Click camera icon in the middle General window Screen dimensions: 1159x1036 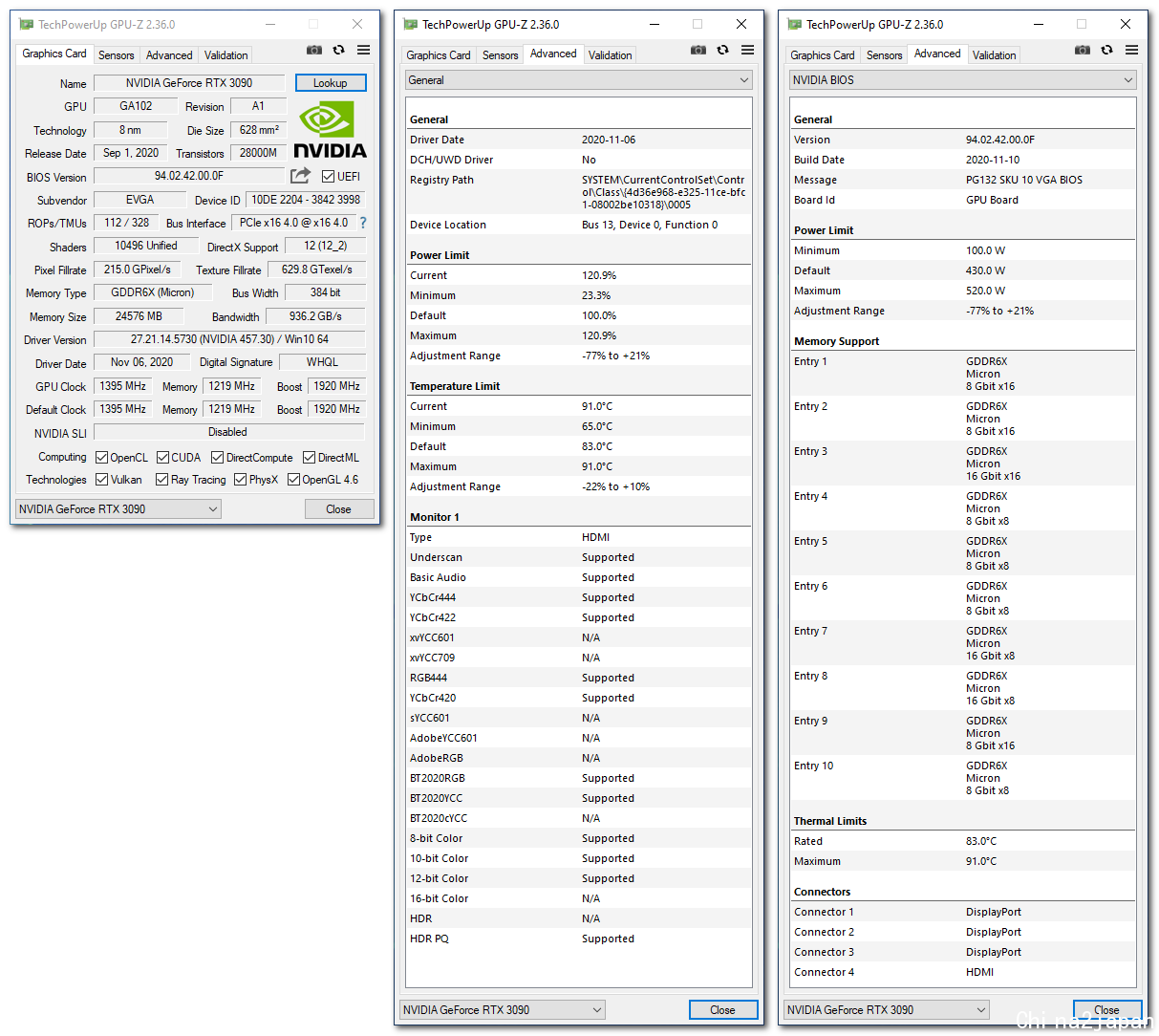[698, 50]
